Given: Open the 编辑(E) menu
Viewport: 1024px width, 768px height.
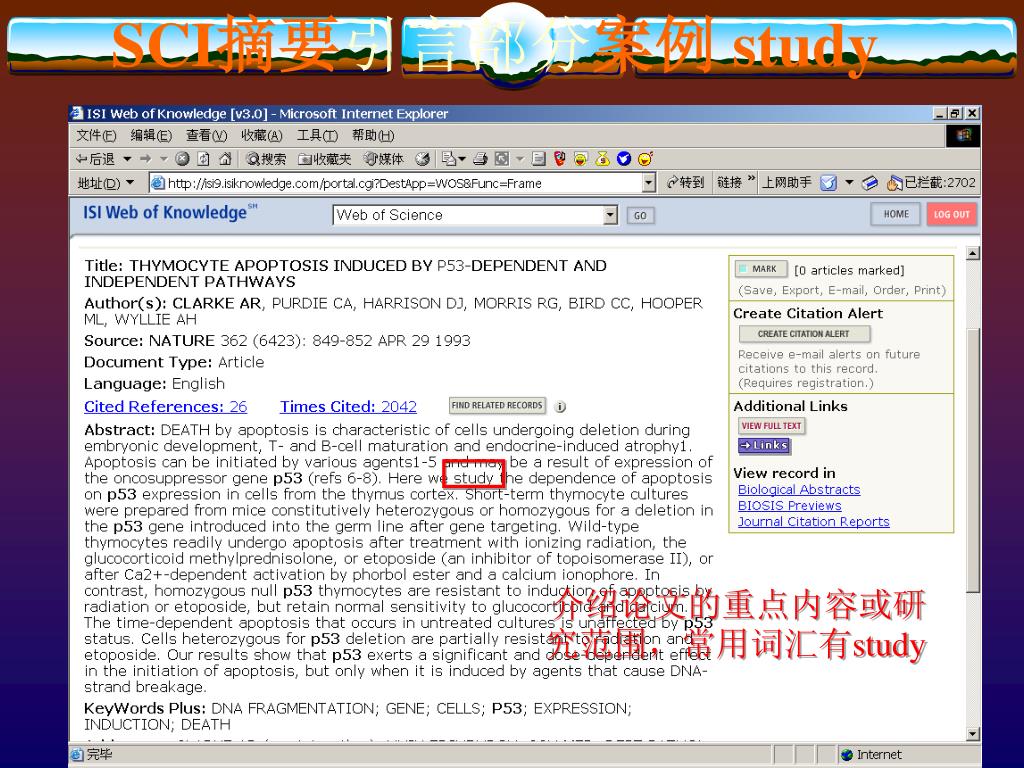Looking at the screenshot, I should [151, 135].
